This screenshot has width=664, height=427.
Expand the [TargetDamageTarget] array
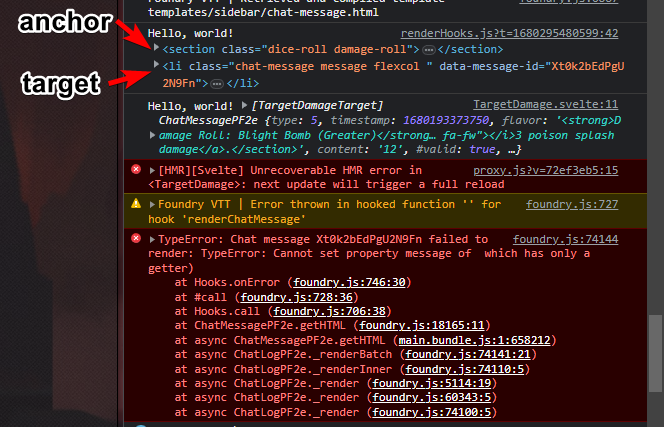tap(244, 105)
